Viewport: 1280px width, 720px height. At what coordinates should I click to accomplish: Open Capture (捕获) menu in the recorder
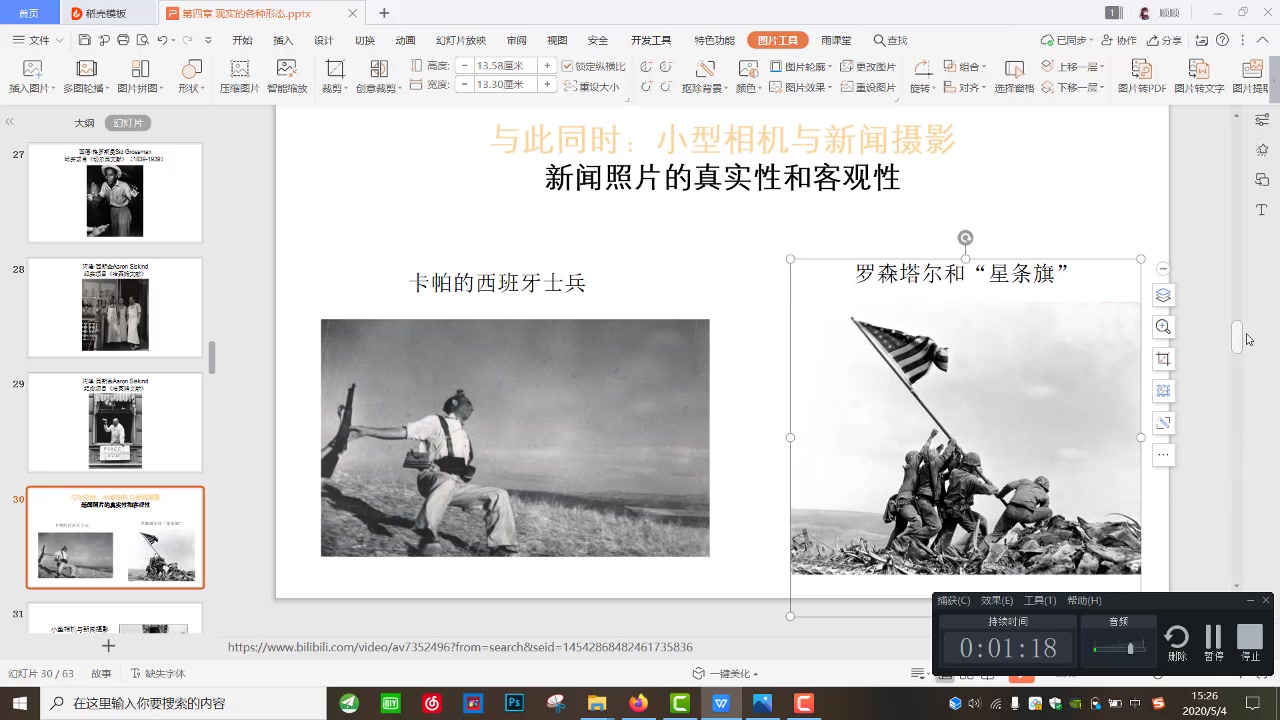(953, 600)
